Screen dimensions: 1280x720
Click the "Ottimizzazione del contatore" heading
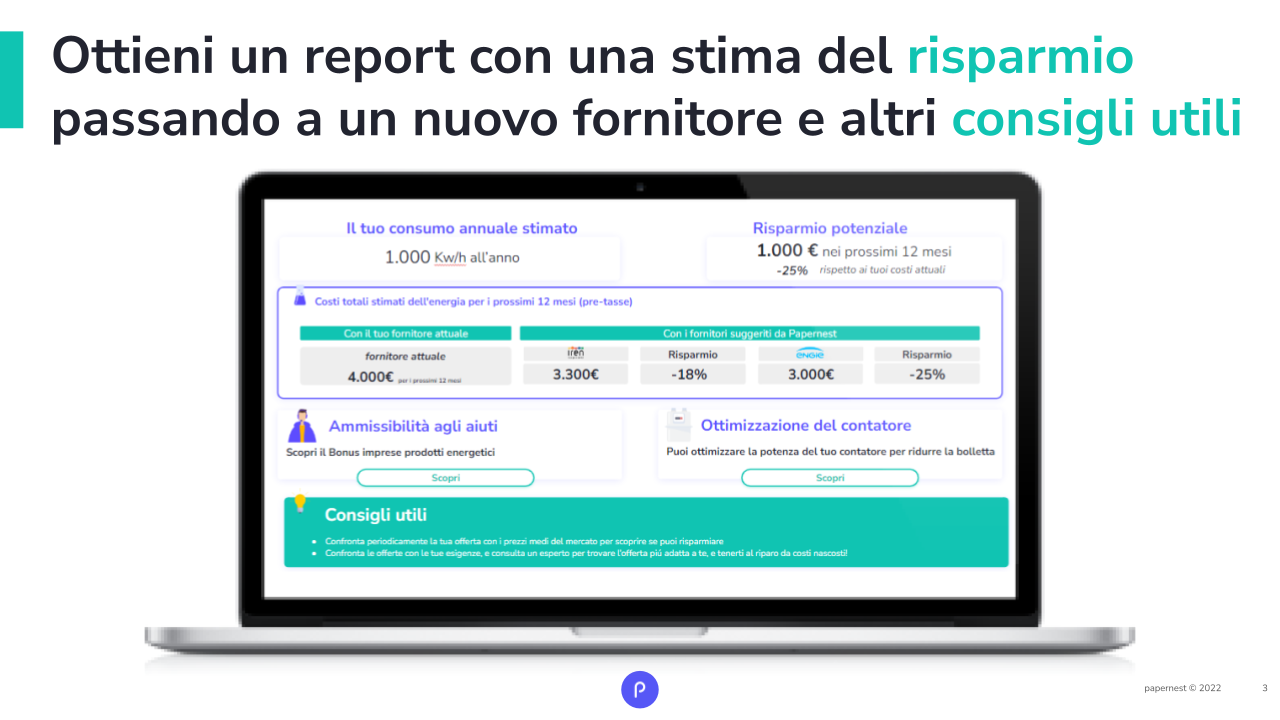click(806, 425)
